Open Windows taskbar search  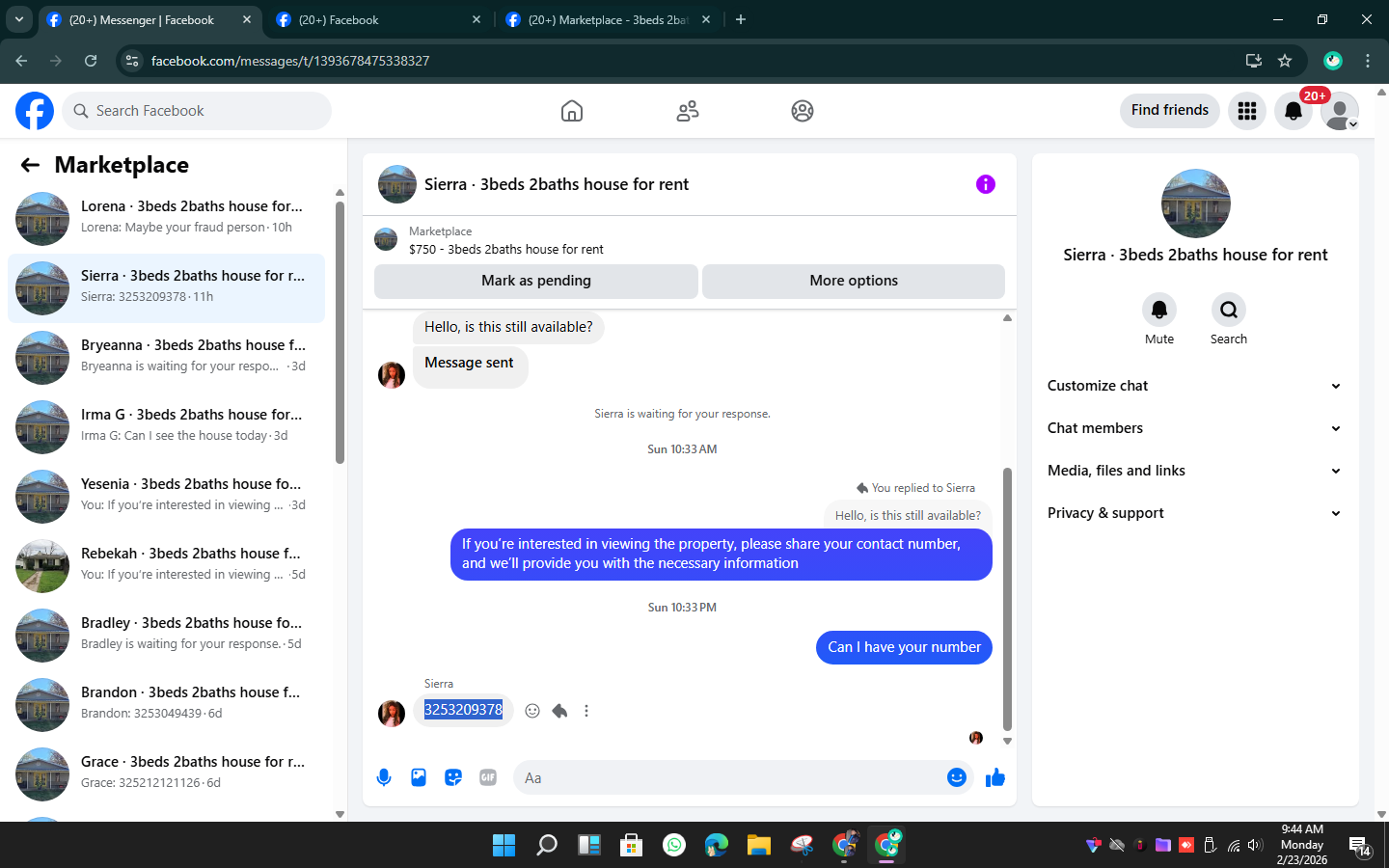click(547, 845)
